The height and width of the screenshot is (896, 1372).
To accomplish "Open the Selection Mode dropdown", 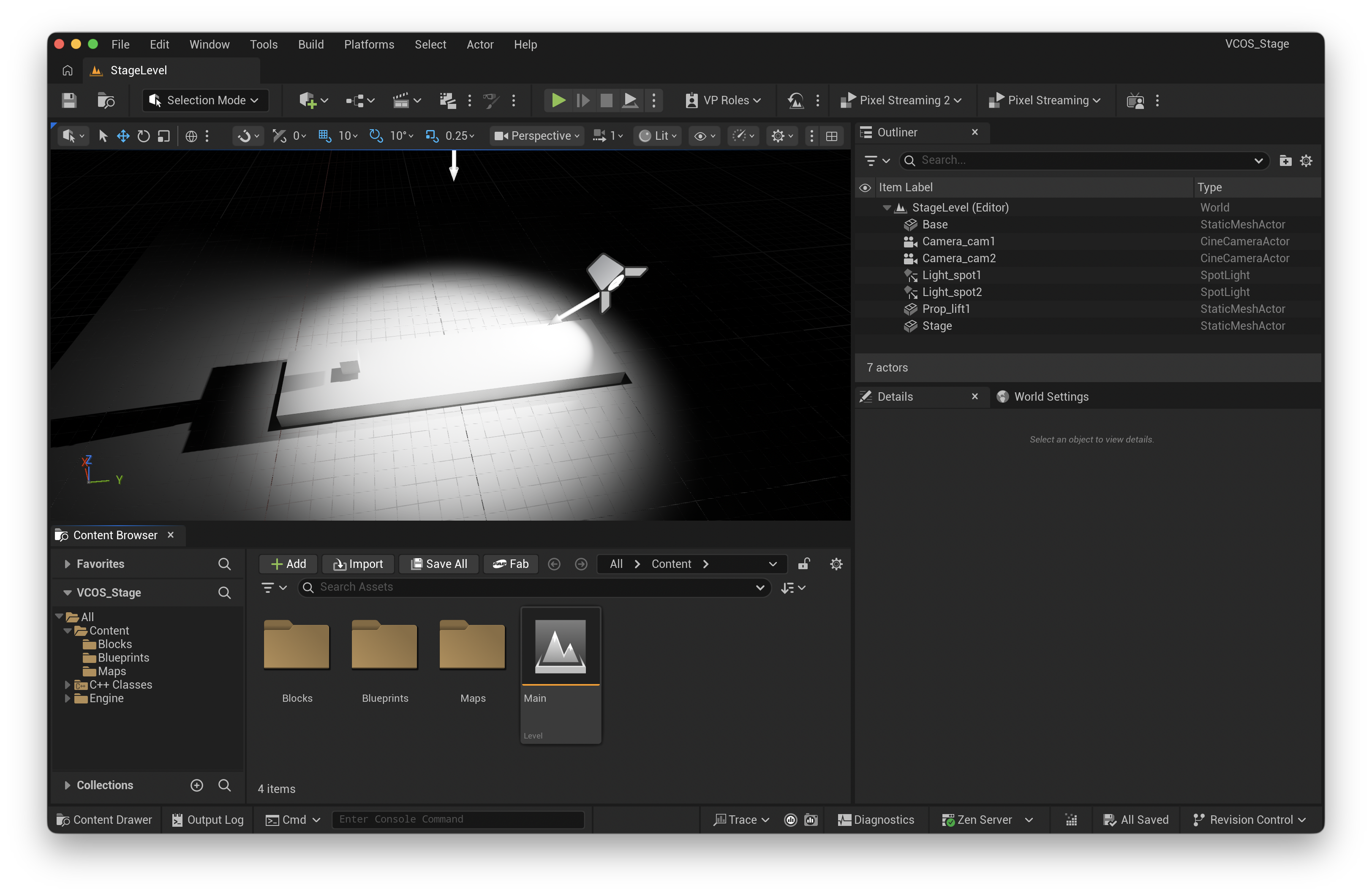I will coord(205,100).
